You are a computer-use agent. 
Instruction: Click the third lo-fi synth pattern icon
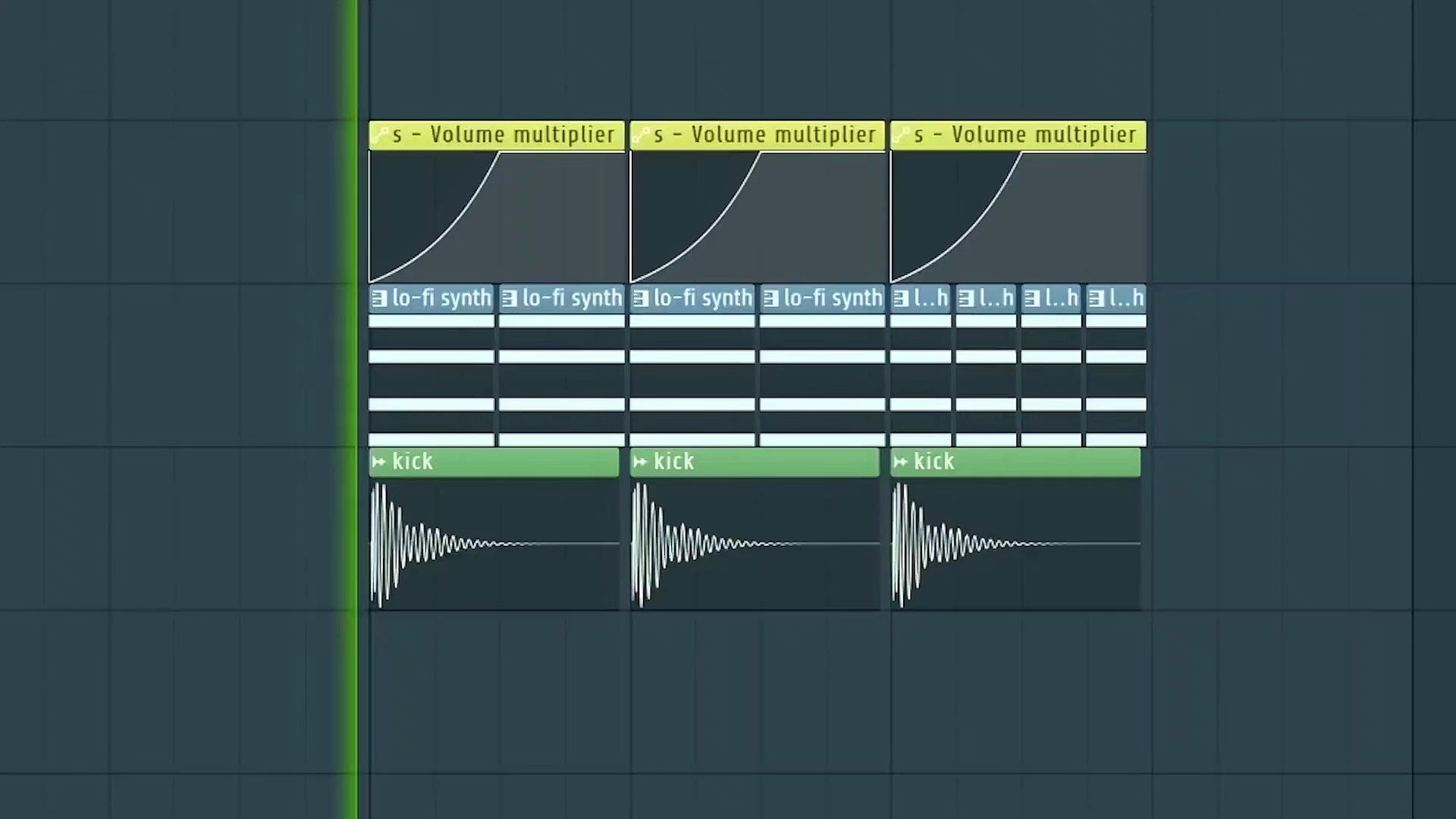click(x=641, y=298)
